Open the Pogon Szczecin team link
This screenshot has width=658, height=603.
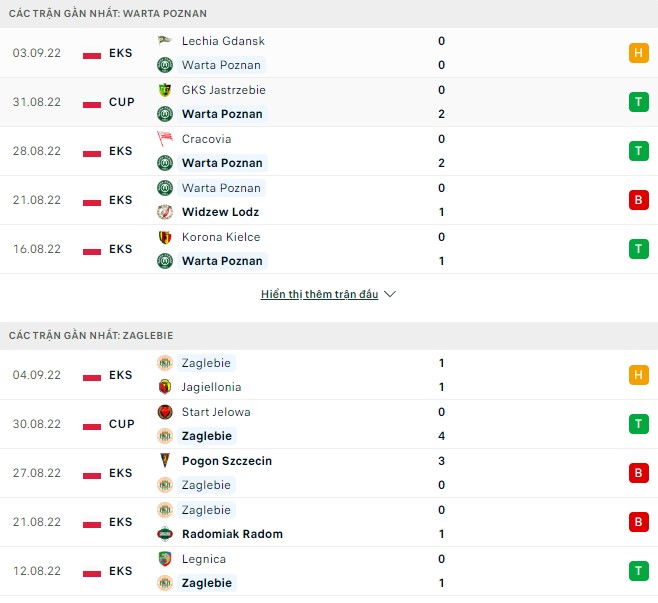[x=227, y=461]
